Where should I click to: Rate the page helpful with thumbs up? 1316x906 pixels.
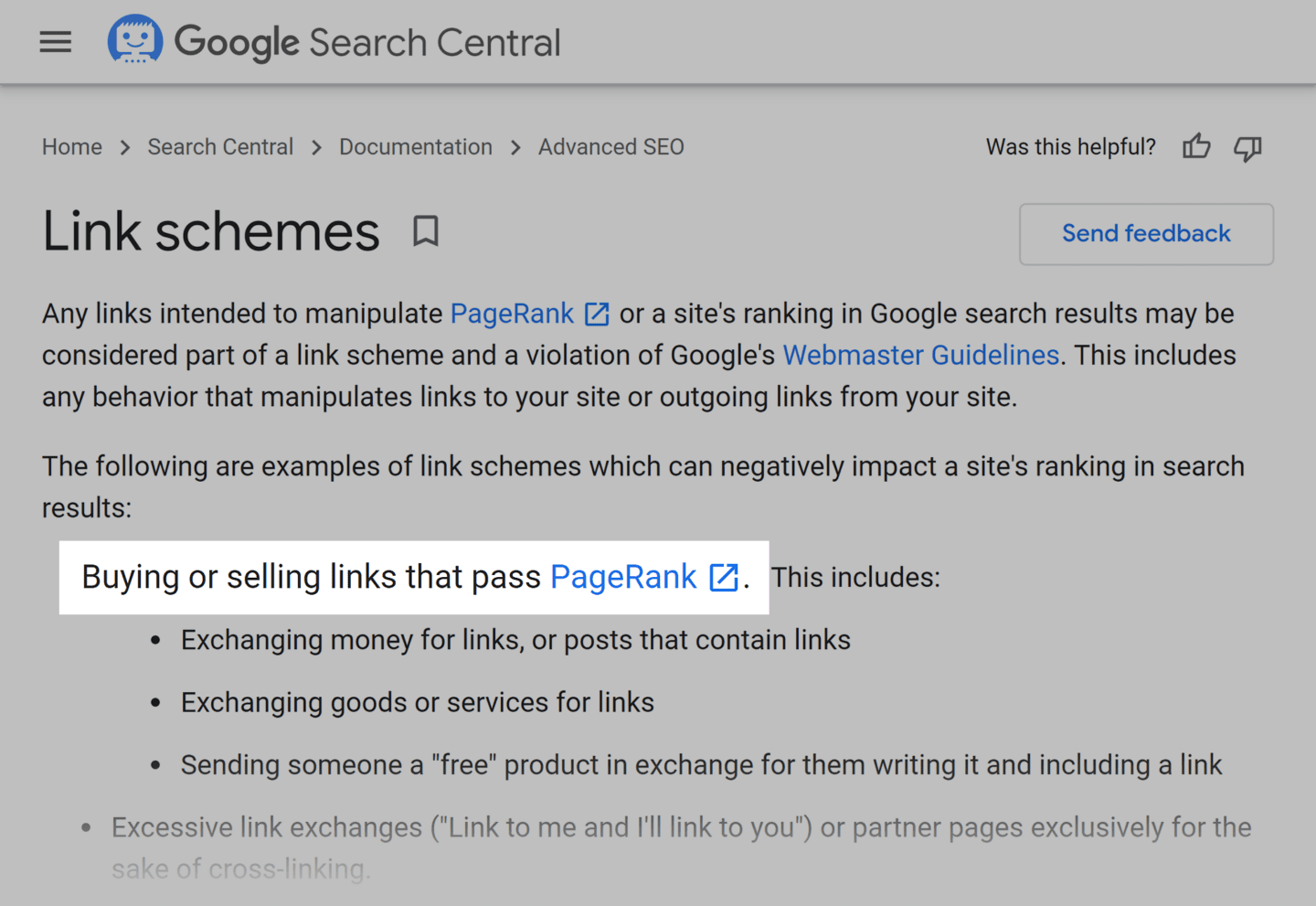[x=1196, y=147]
